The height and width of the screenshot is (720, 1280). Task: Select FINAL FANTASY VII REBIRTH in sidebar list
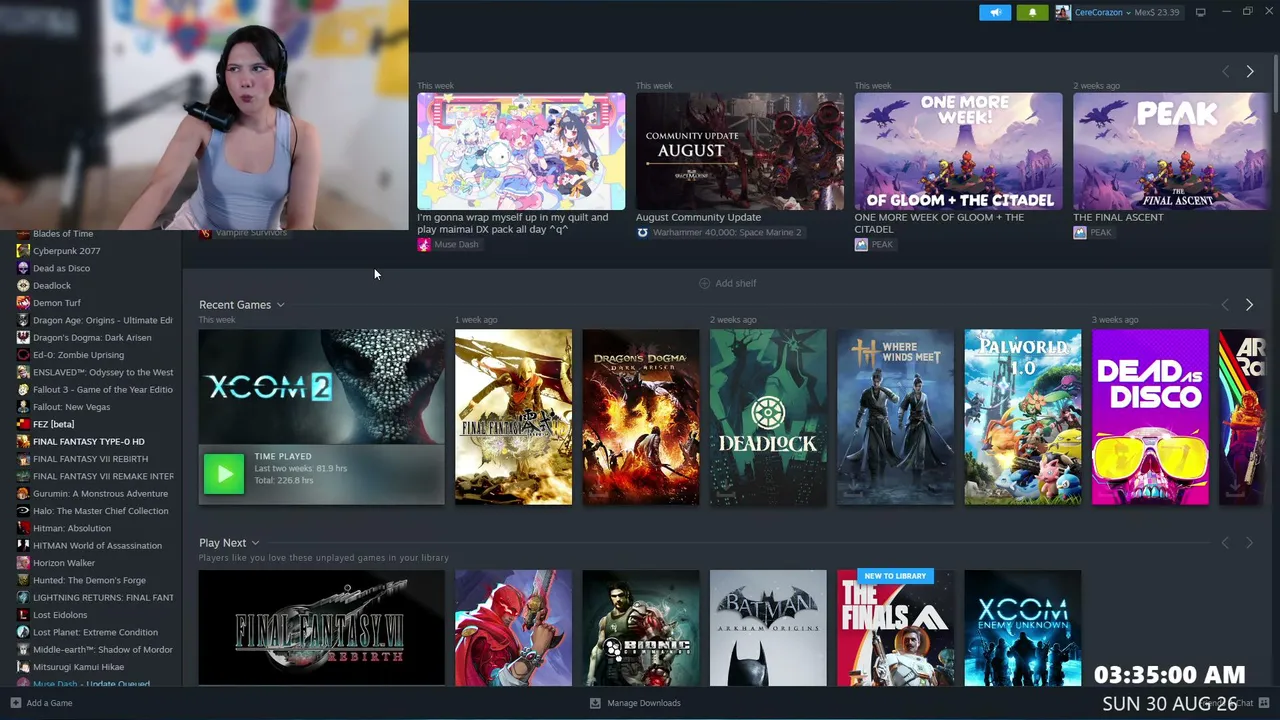tap(90, 459)
